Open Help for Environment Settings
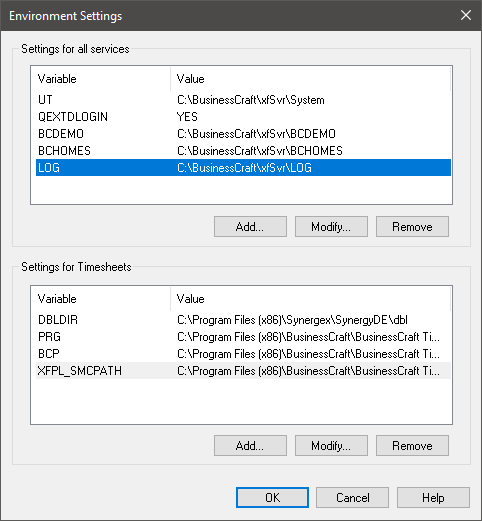 click(x=433, y=498)
